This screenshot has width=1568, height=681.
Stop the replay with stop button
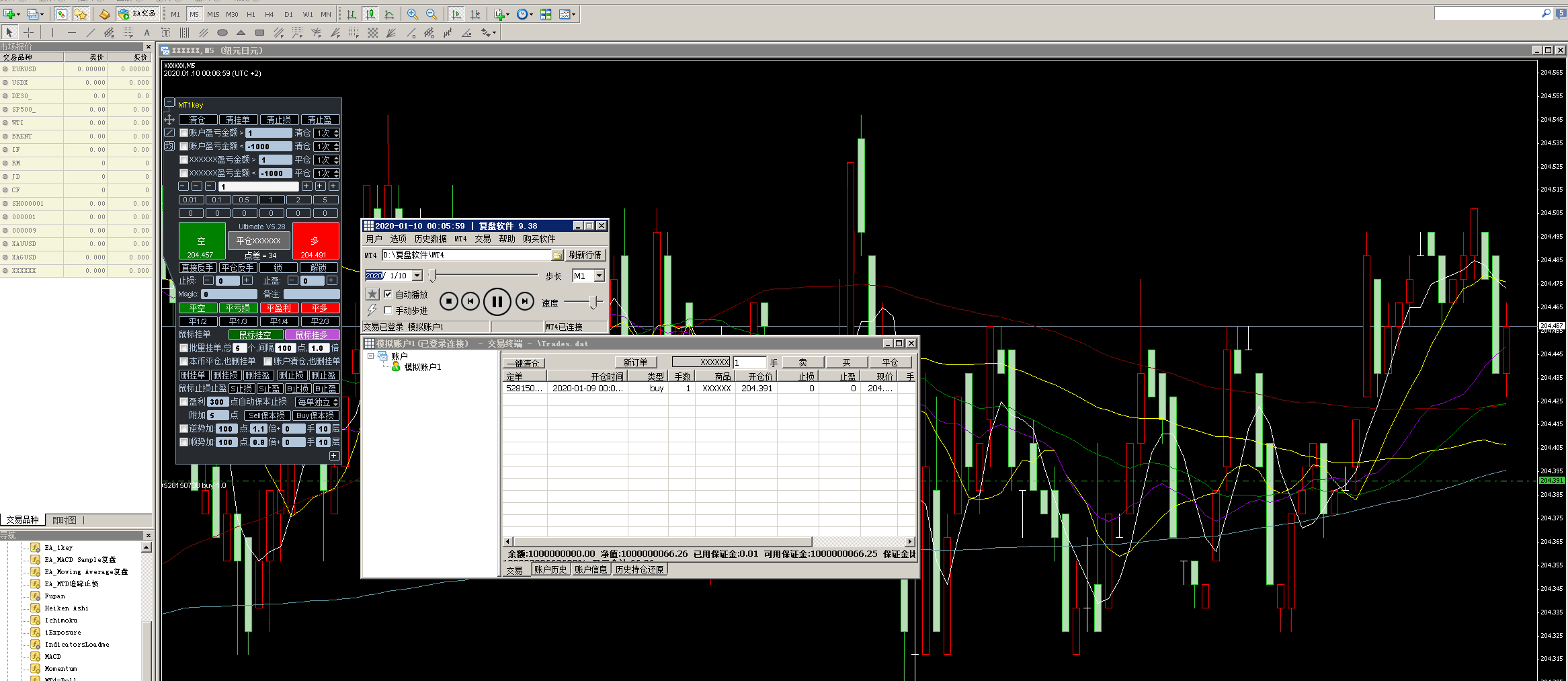click(x=448, y=302)
